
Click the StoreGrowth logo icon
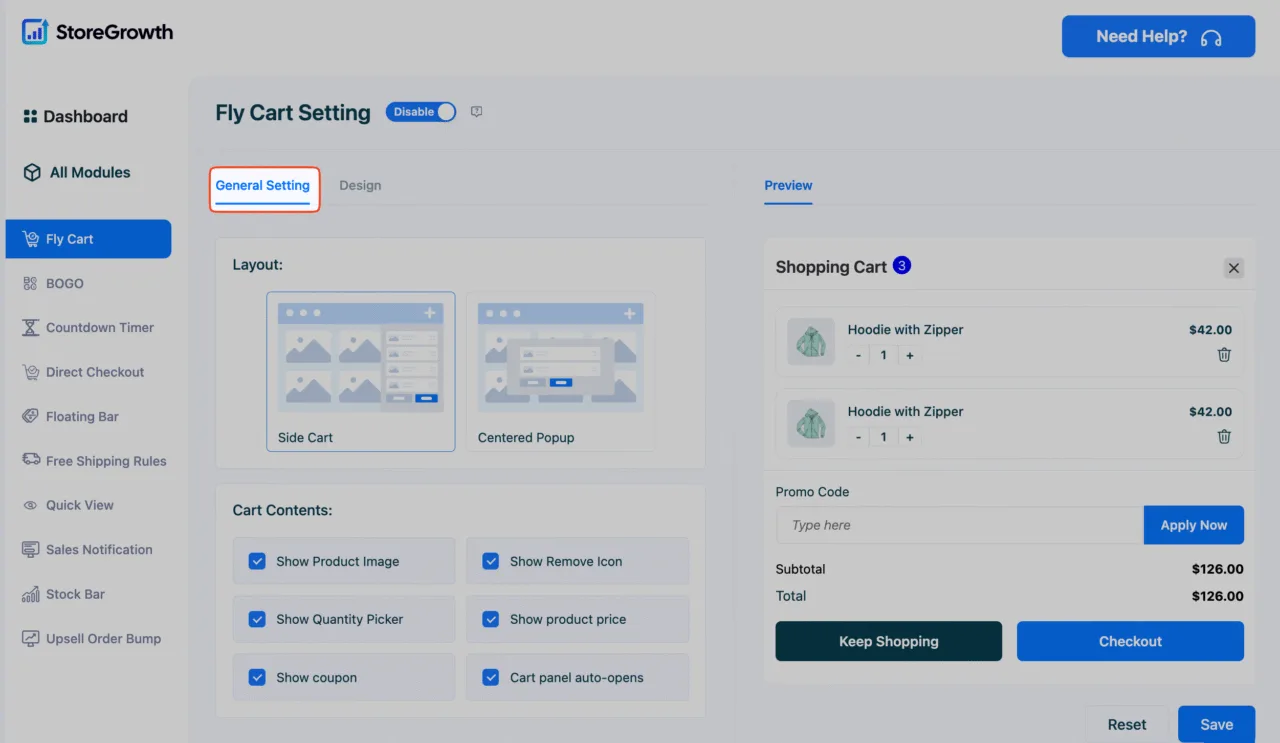click(35, 32)
